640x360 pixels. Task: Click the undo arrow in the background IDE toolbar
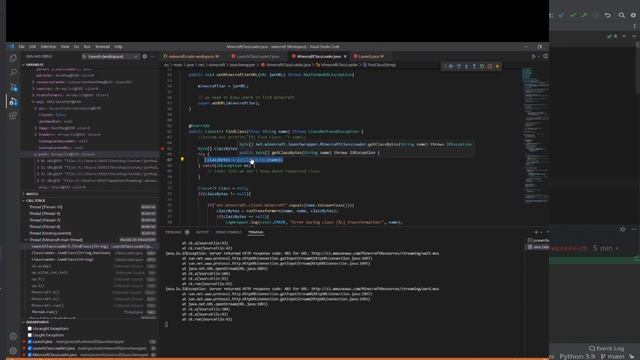pos(608,15)
